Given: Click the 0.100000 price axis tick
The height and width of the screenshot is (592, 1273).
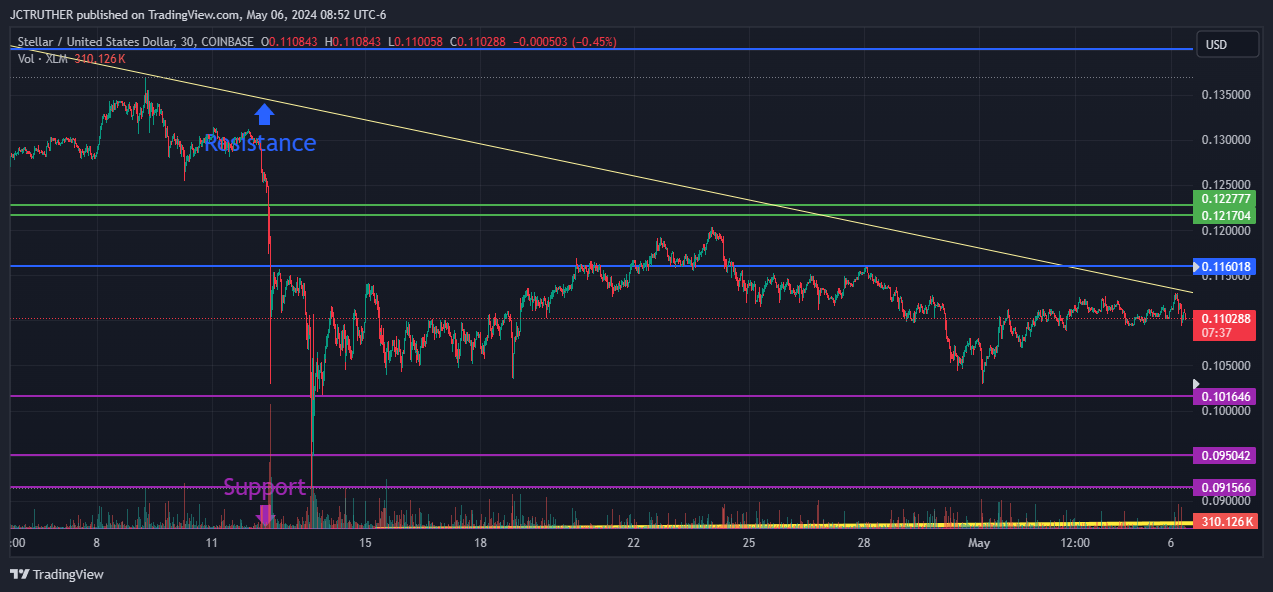Looking at the screenshot, I should (x=1225, y=411).
